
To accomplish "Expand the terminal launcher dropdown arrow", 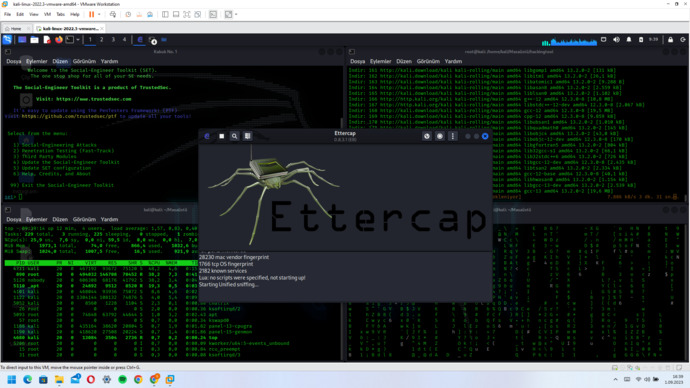I will click(x=78, y=40).
